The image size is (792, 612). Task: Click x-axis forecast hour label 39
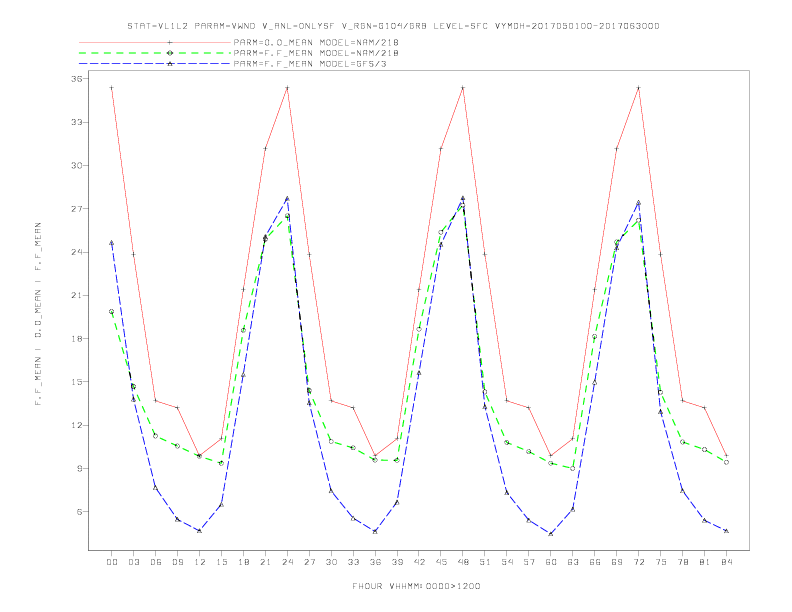397,562
